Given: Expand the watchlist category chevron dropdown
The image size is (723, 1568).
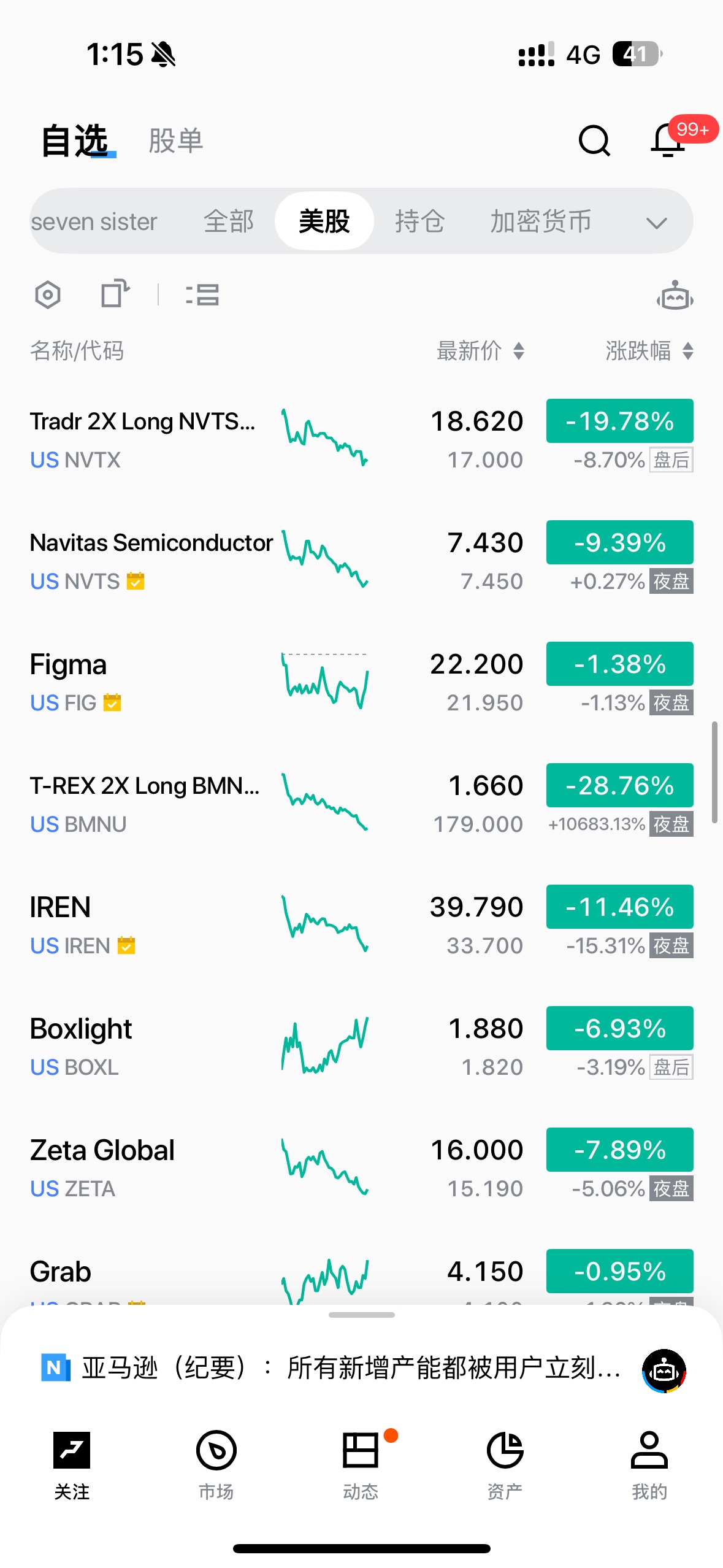Looking at the screenshot, I should [656, 223].
